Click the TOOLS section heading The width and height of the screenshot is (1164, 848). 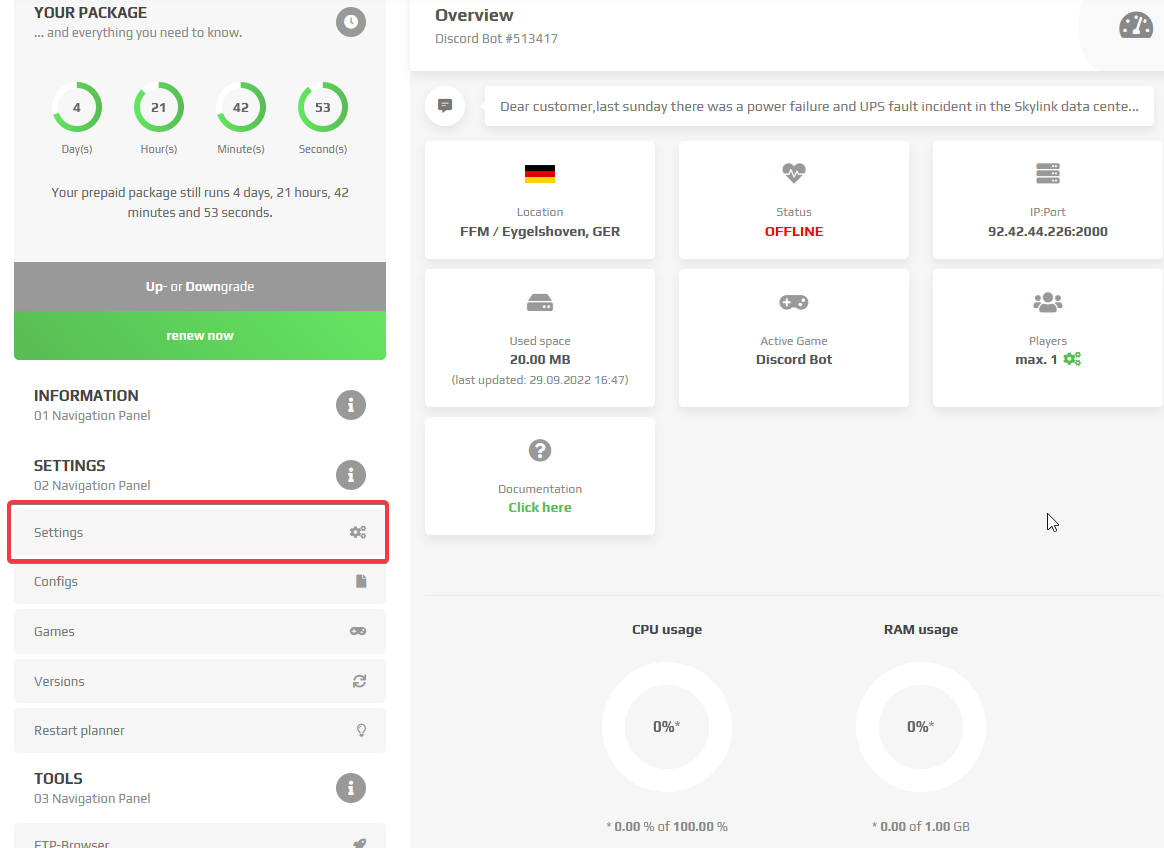point(58,779)
